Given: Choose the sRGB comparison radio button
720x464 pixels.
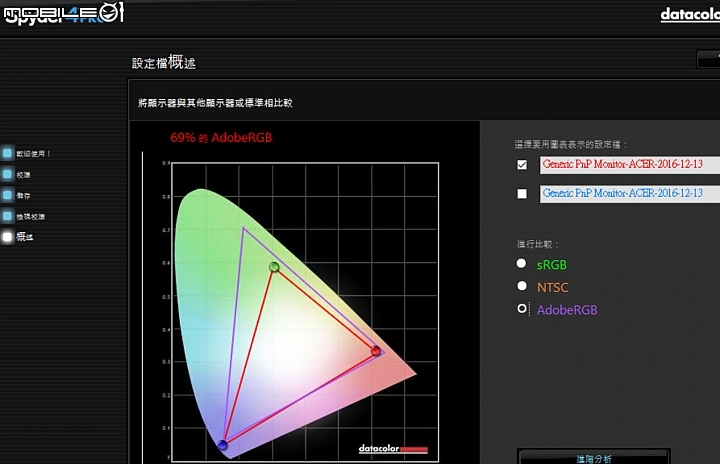Looking at the screenshot, I should tap(521, 264).
